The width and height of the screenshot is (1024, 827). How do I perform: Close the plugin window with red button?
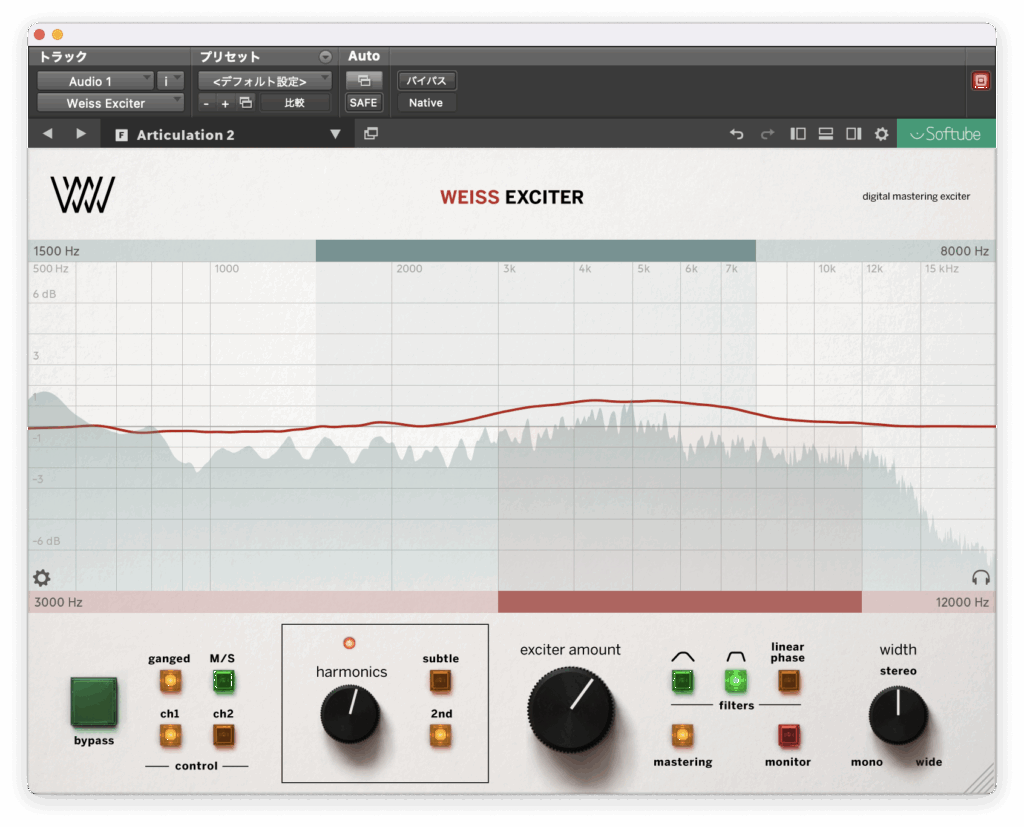39,35
